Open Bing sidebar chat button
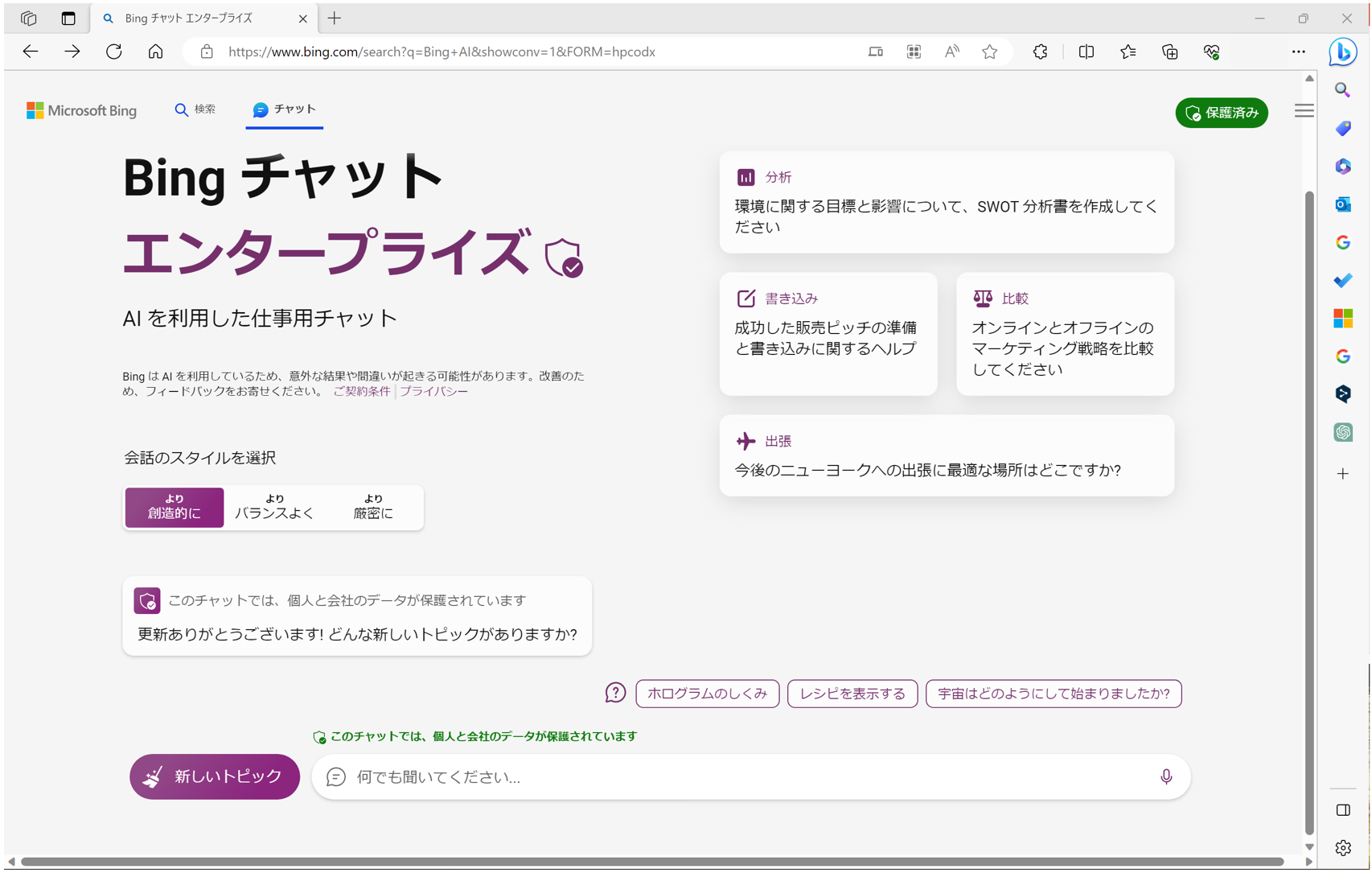 click(1342, 52)
